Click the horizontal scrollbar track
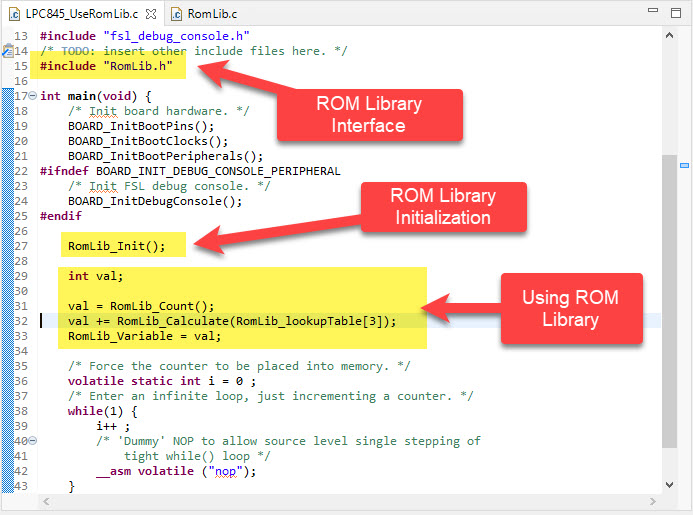693x515 pixels. (350, 500)
